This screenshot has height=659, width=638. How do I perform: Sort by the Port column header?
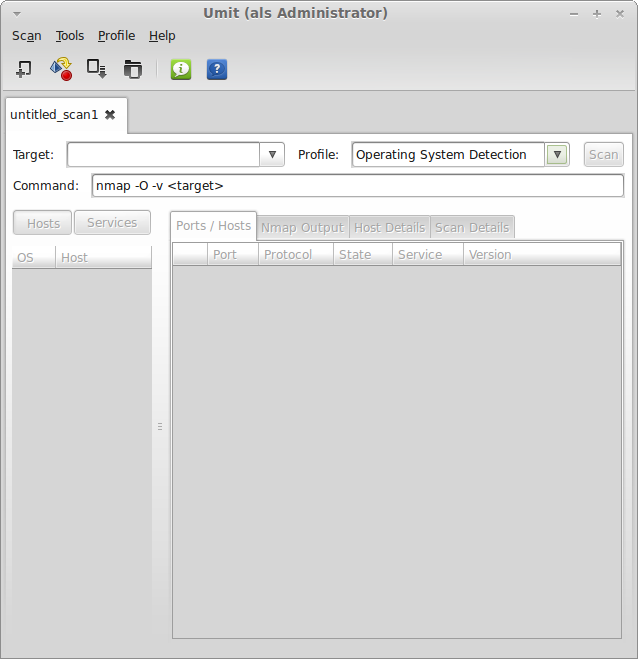pos(233,254)
